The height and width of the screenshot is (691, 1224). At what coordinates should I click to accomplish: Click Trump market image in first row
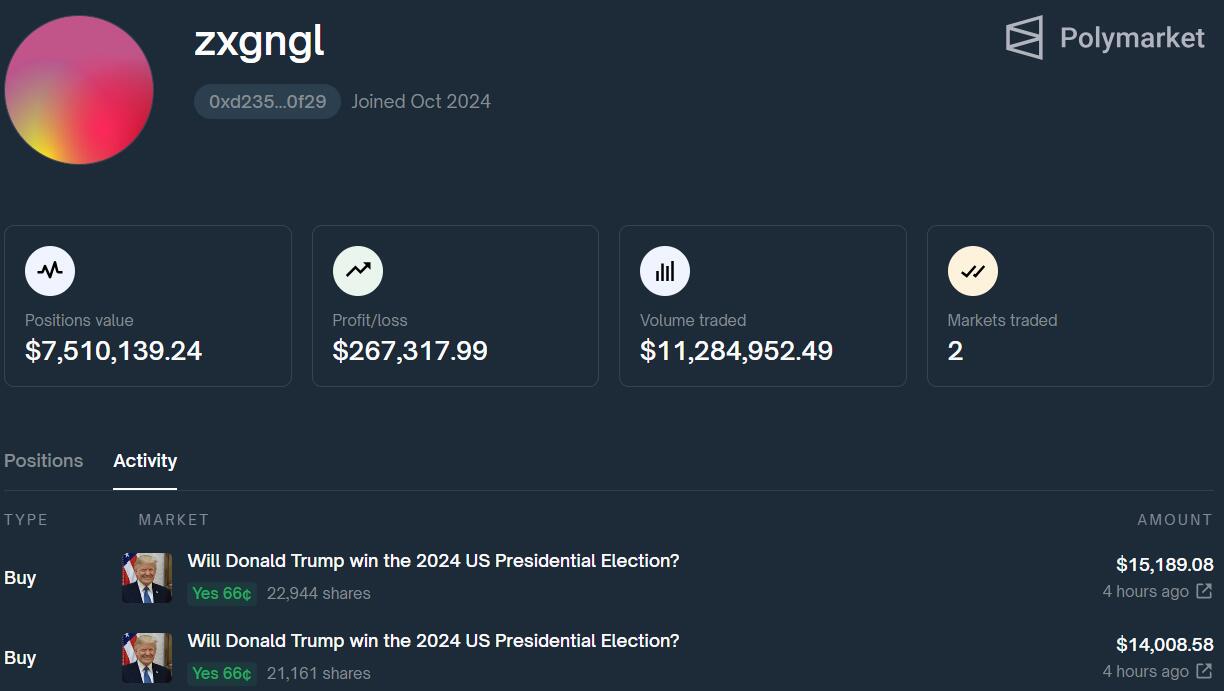tap(147, 578)
